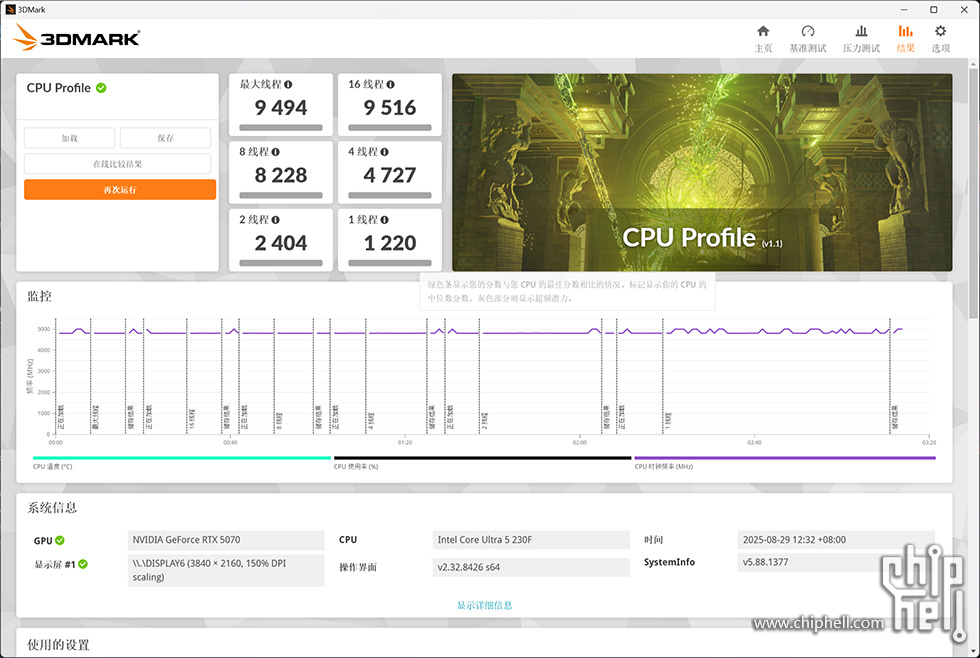Click the 在线比较结果 compare online button
The height and width of the screenshot is (658, 980).
pyautogui.click(x=118, y=164)
